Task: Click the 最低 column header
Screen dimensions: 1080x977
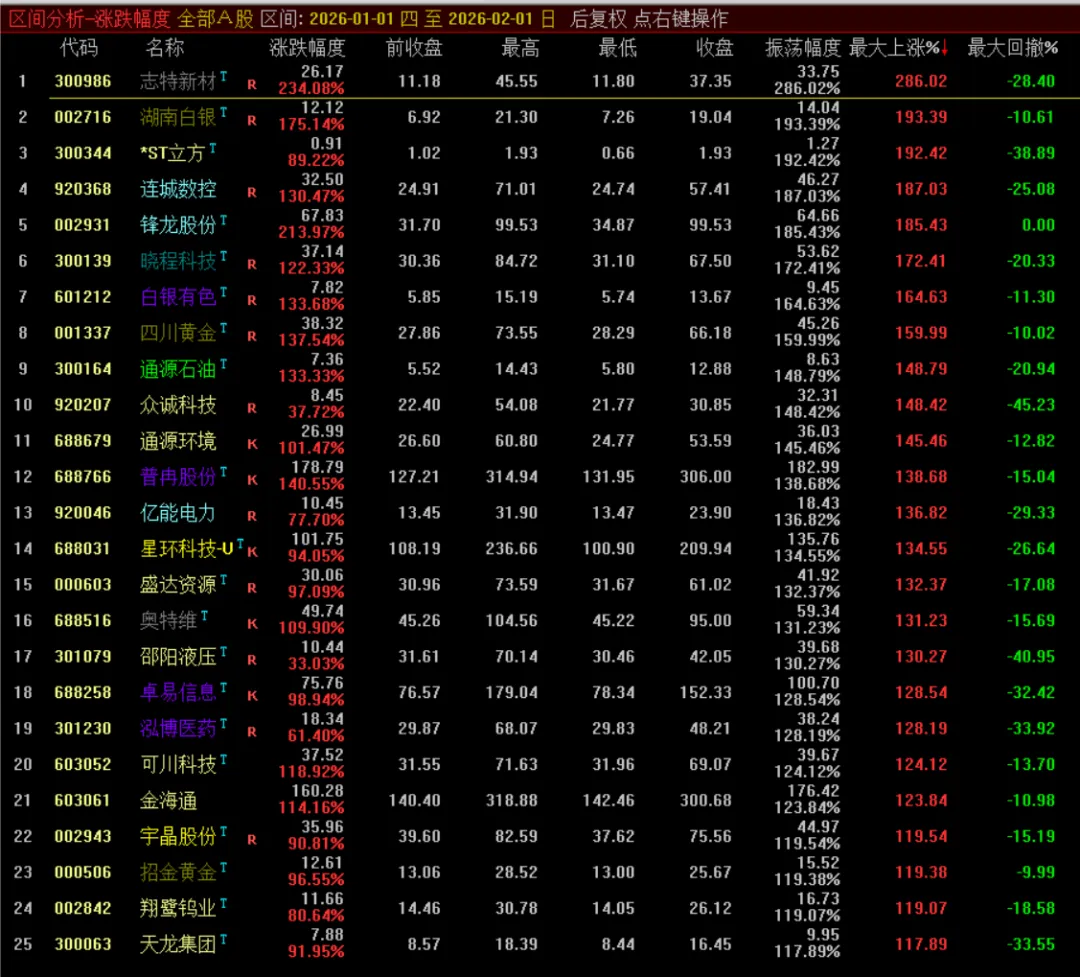Action: (617, 48)
